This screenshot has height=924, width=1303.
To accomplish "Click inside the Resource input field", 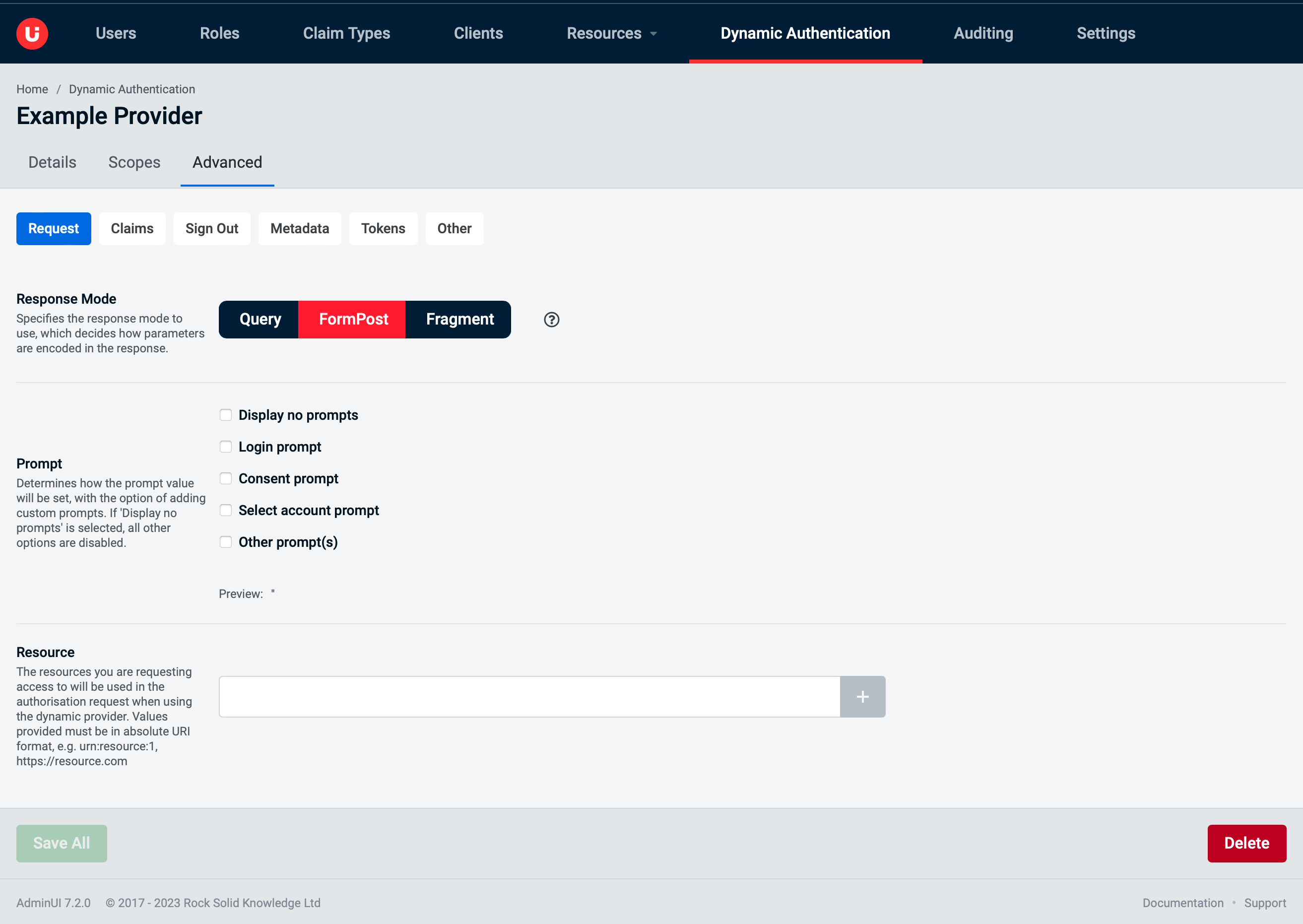I will (x=529, y=696).
